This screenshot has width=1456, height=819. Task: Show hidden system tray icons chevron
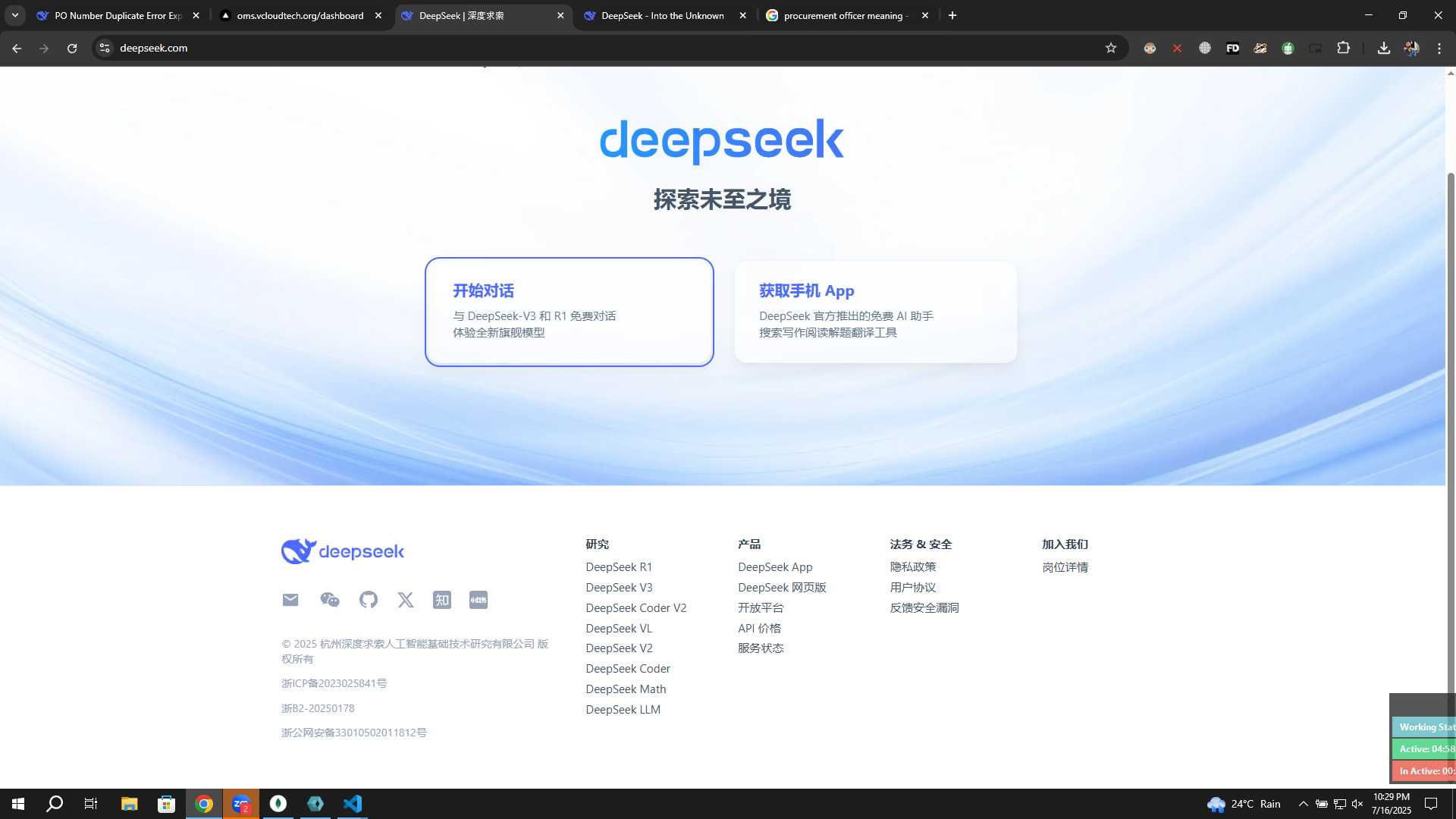click(1303, 804)
